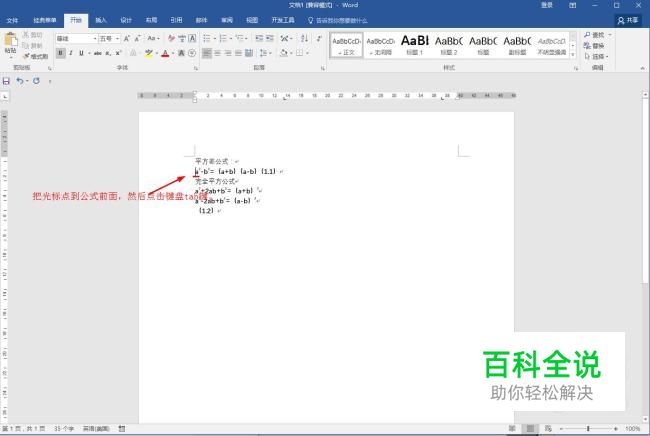Click the multilevel list icon
This screenshot has height=436, width=650.
coord(239,39)
